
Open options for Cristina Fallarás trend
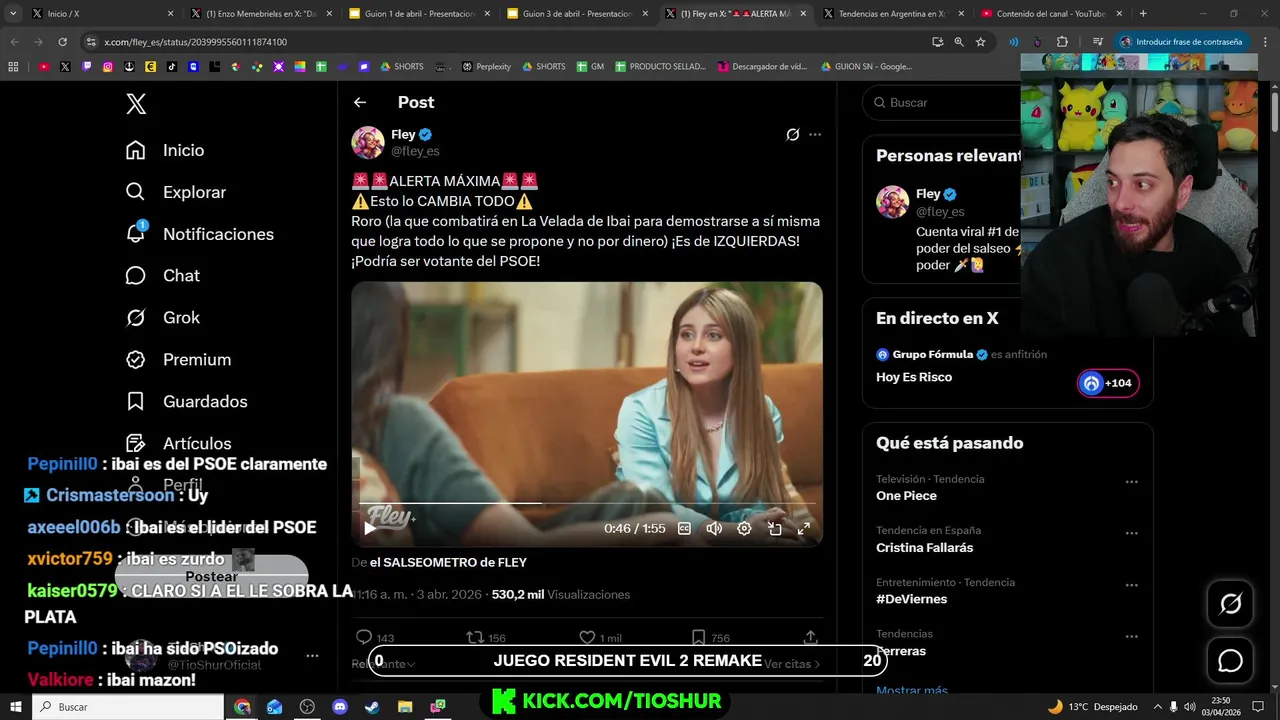1131,533
